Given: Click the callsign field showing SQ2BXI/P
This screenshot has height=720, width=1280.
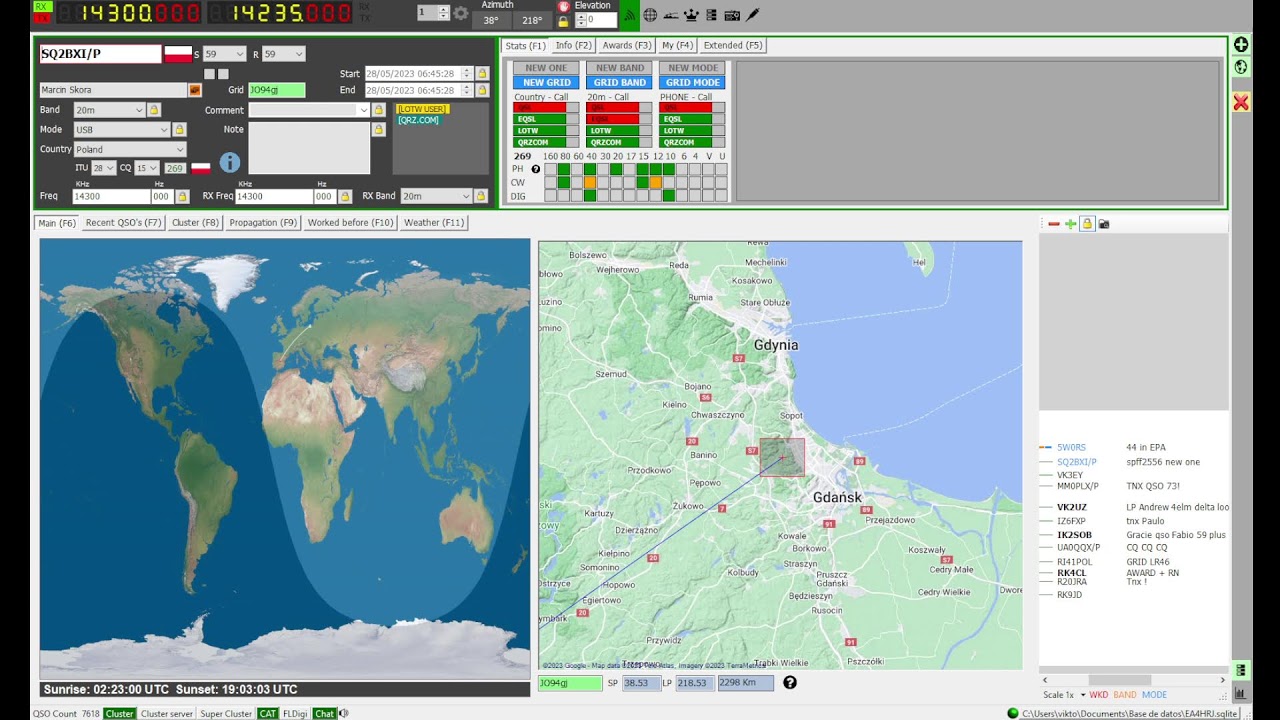Looking at the screenshot, I should pyautogui.click(x=100, y=54).
